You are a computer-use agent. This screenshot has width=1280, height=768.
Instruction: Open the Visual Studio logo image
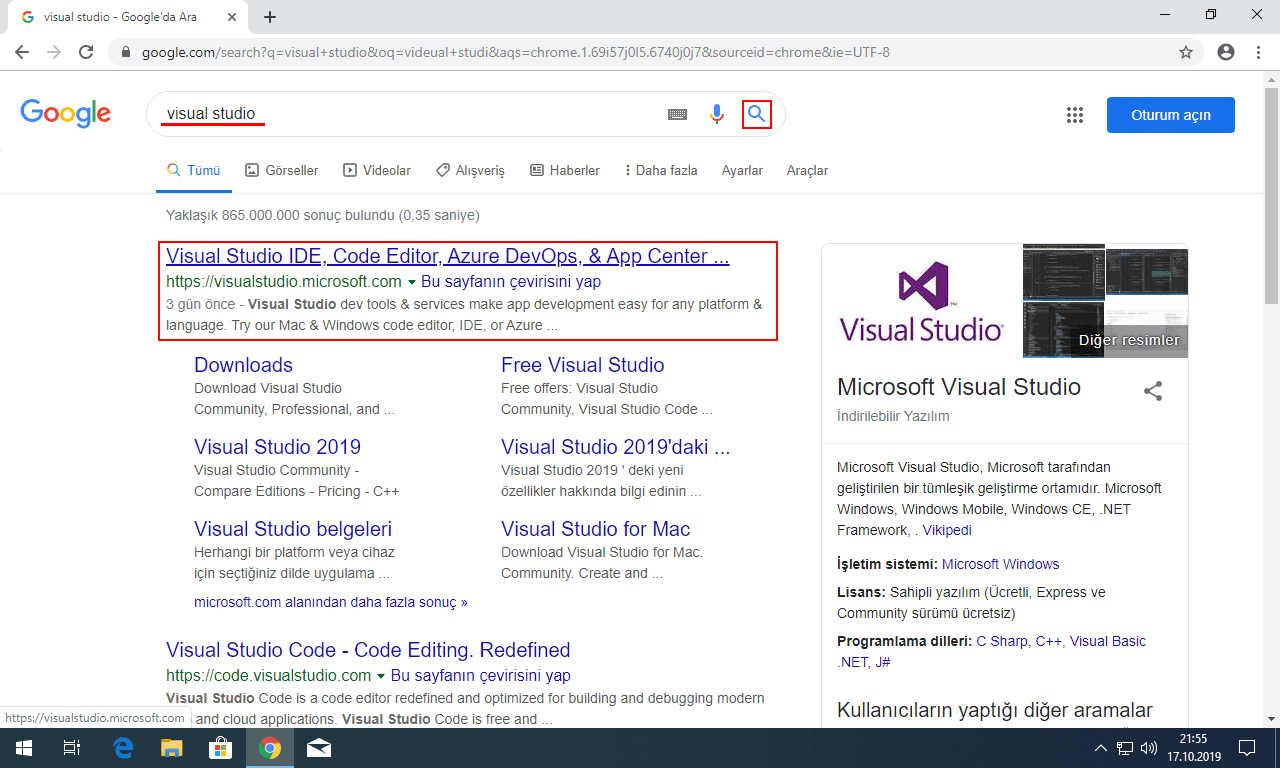coord(922,301)
